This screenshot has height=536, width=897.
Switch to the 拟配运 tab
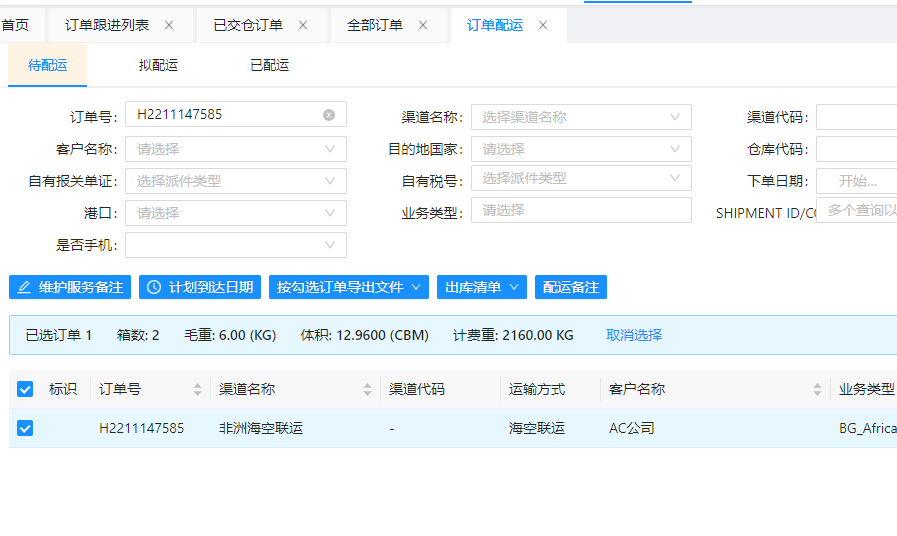tap(158, 65)
